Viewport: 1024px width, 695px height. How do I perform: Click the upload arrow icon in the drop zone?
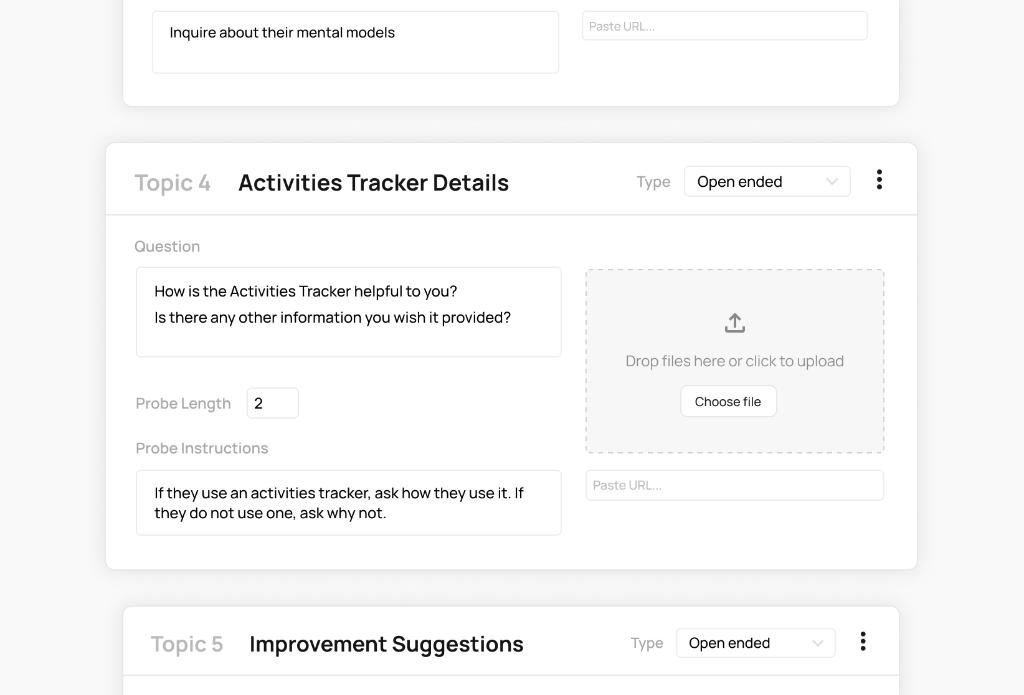[x=734, y=322]
